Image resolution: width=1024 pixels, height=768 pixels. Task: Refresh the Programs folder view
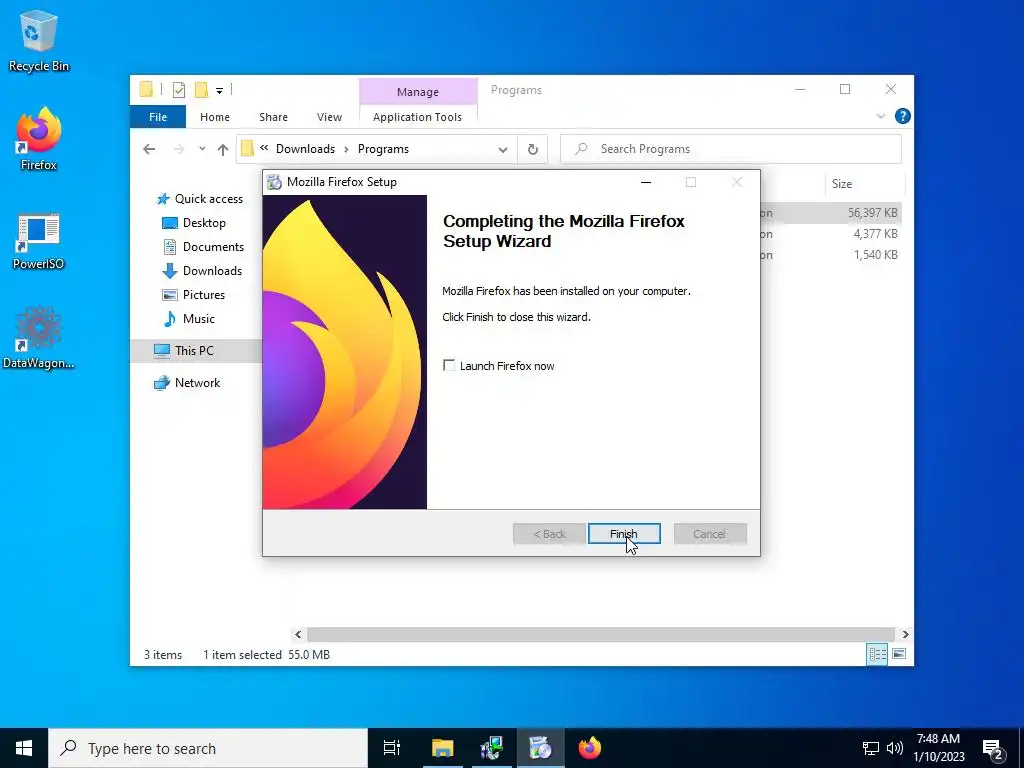[533, 150]
